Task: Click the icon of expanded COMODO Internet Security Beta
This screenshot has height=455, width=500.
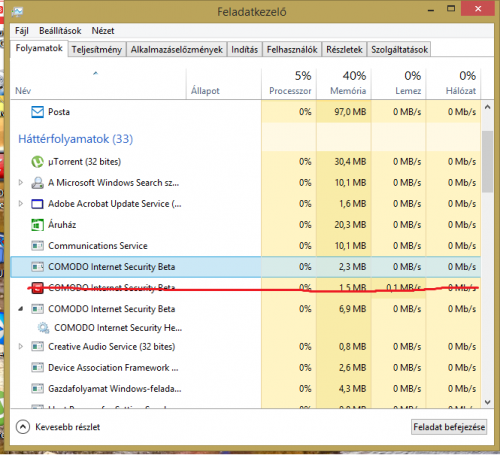Action: point(37,309)
